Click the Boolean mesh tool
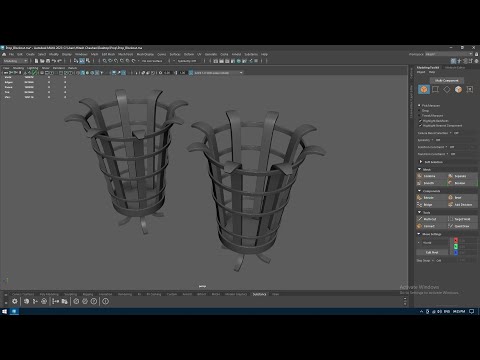This screenshot has height=360, width=480. pyautogui.click(x=462, y=183)
